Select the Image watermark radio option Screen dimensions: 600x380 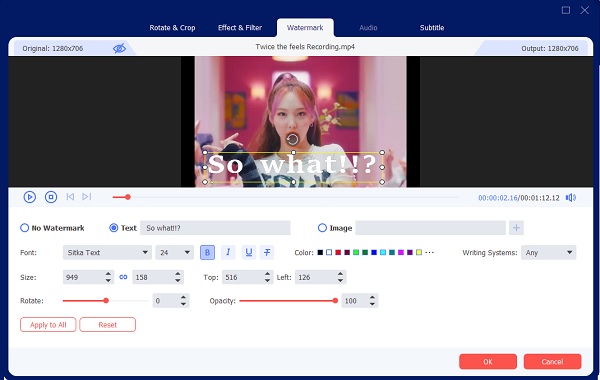point(322,228)
